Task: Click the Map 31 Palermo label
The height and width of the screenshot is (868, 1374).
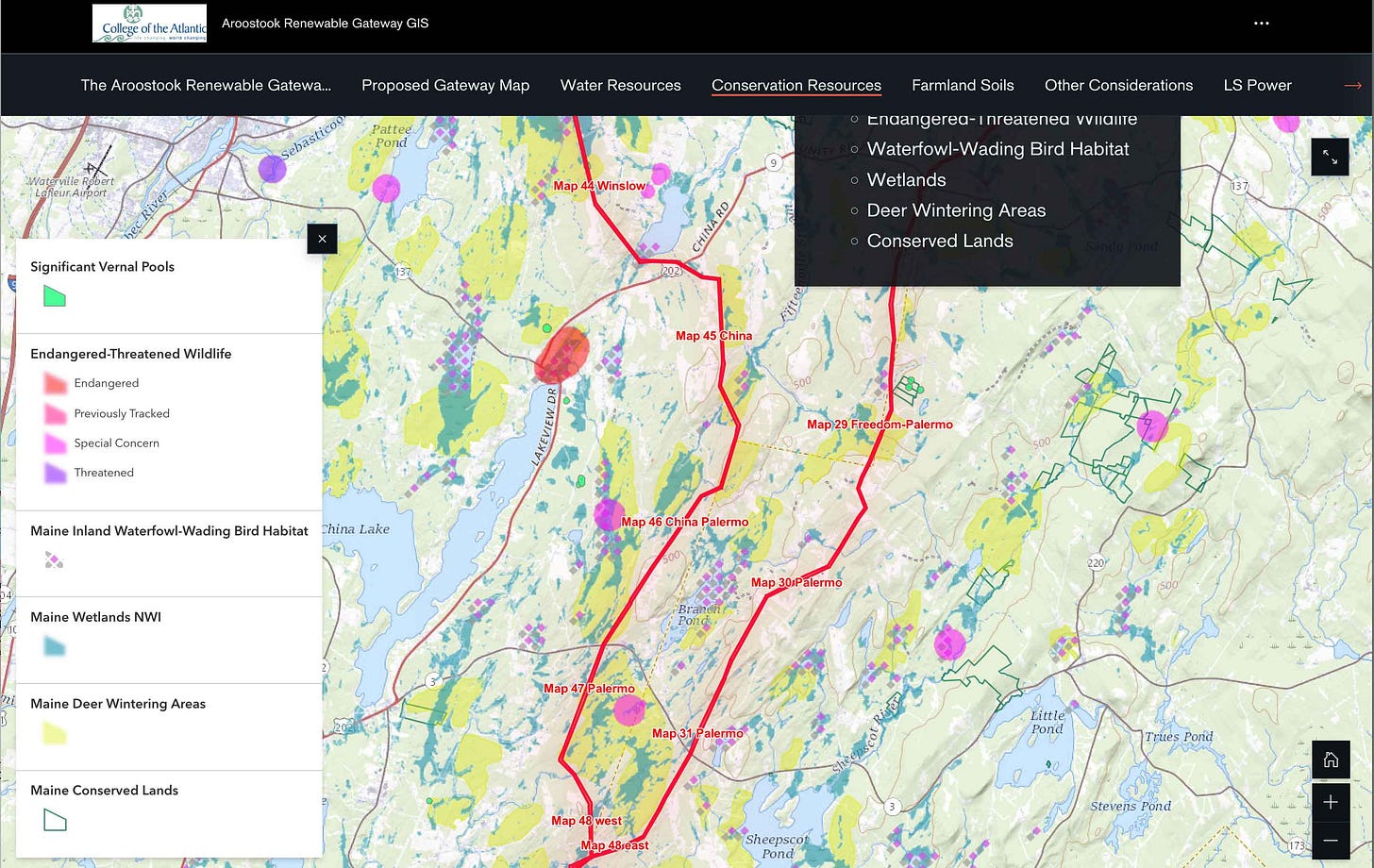Action: pyautogui.click(x=697, y=733)
